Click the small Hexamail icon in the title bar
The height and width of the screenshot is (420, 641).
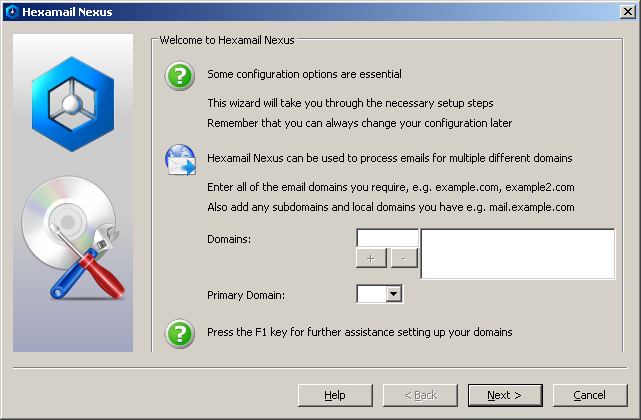(x=12, y=12)
